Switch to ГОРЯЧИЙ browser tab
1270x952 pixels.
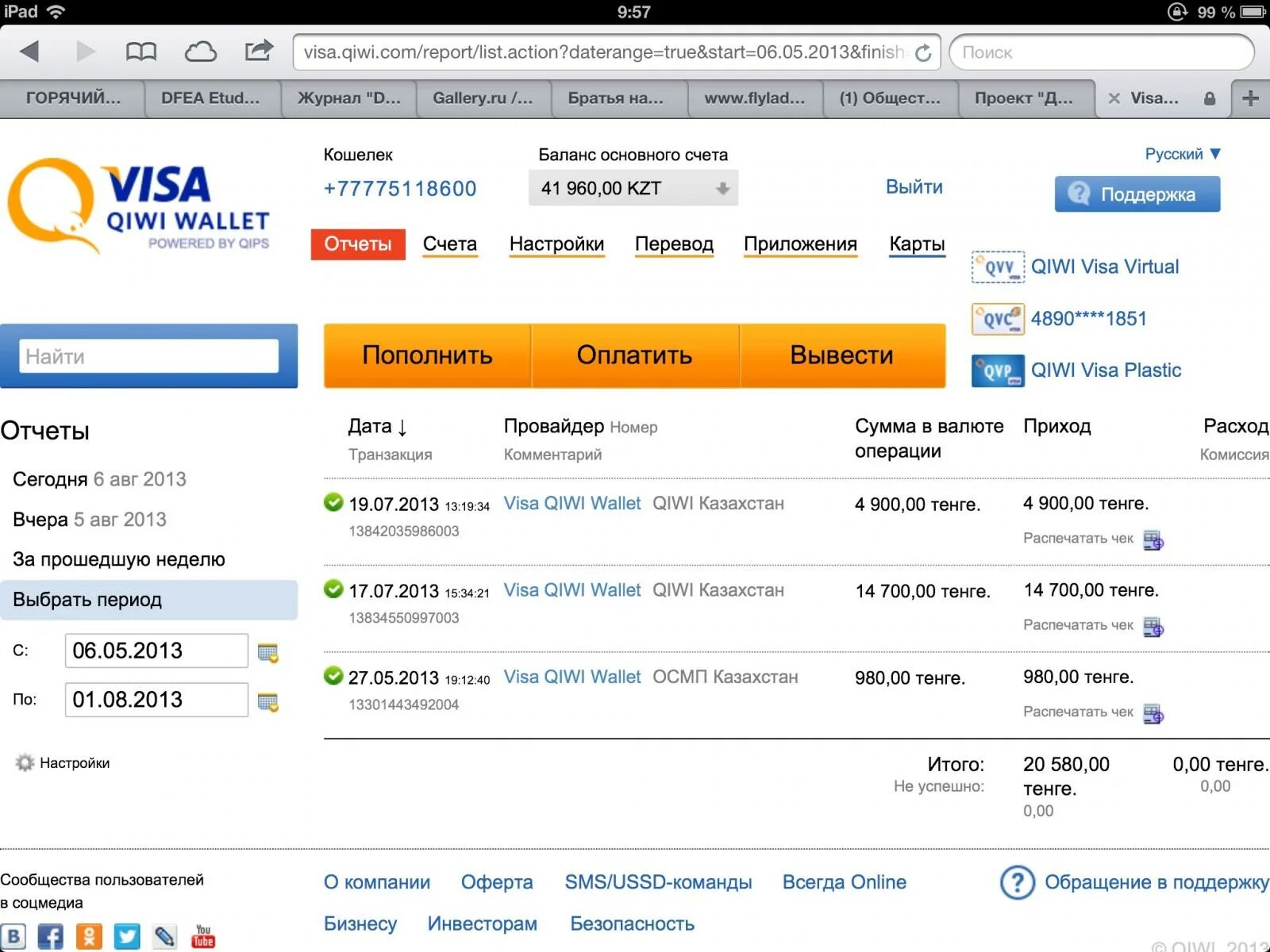click(x=73, y=98)
